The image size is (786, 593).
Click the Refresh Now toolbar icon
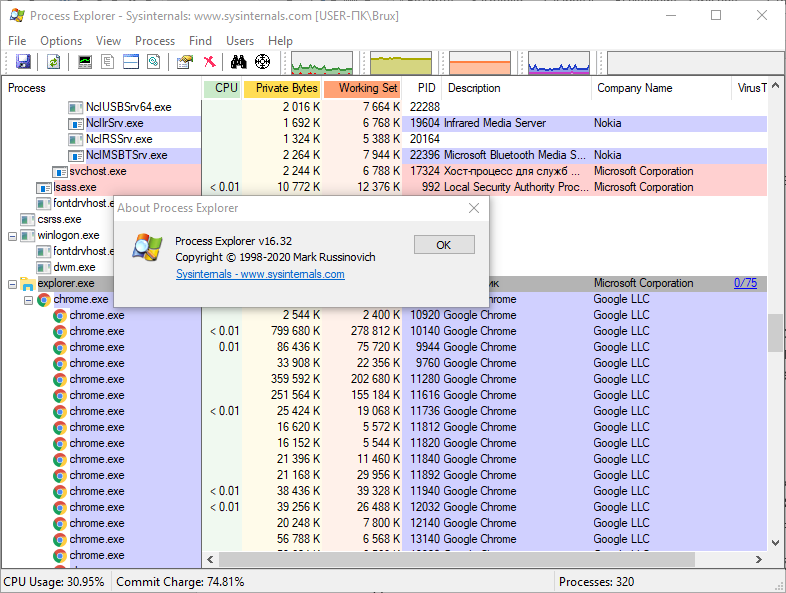point(53,62)
